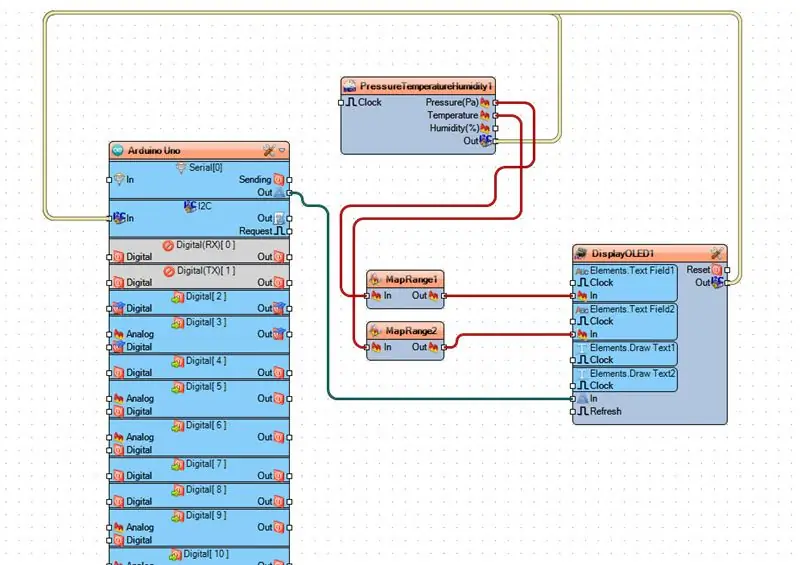Select the MapRange1 In pin
This screenshot has width=800, height=565.
[367, 296]
